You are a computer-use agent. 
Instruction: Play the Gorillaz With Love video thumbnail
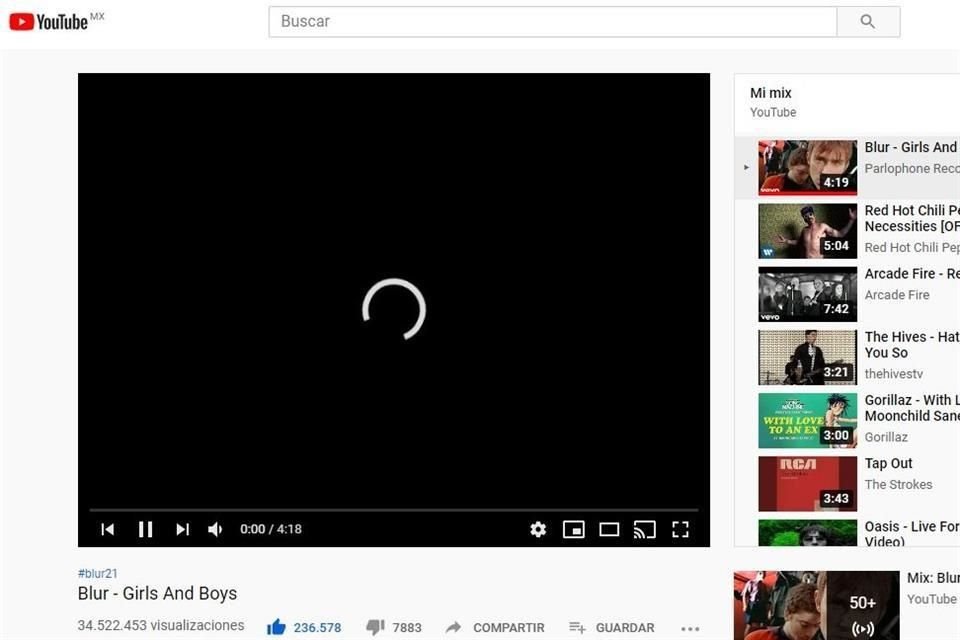tap(808, 420)
